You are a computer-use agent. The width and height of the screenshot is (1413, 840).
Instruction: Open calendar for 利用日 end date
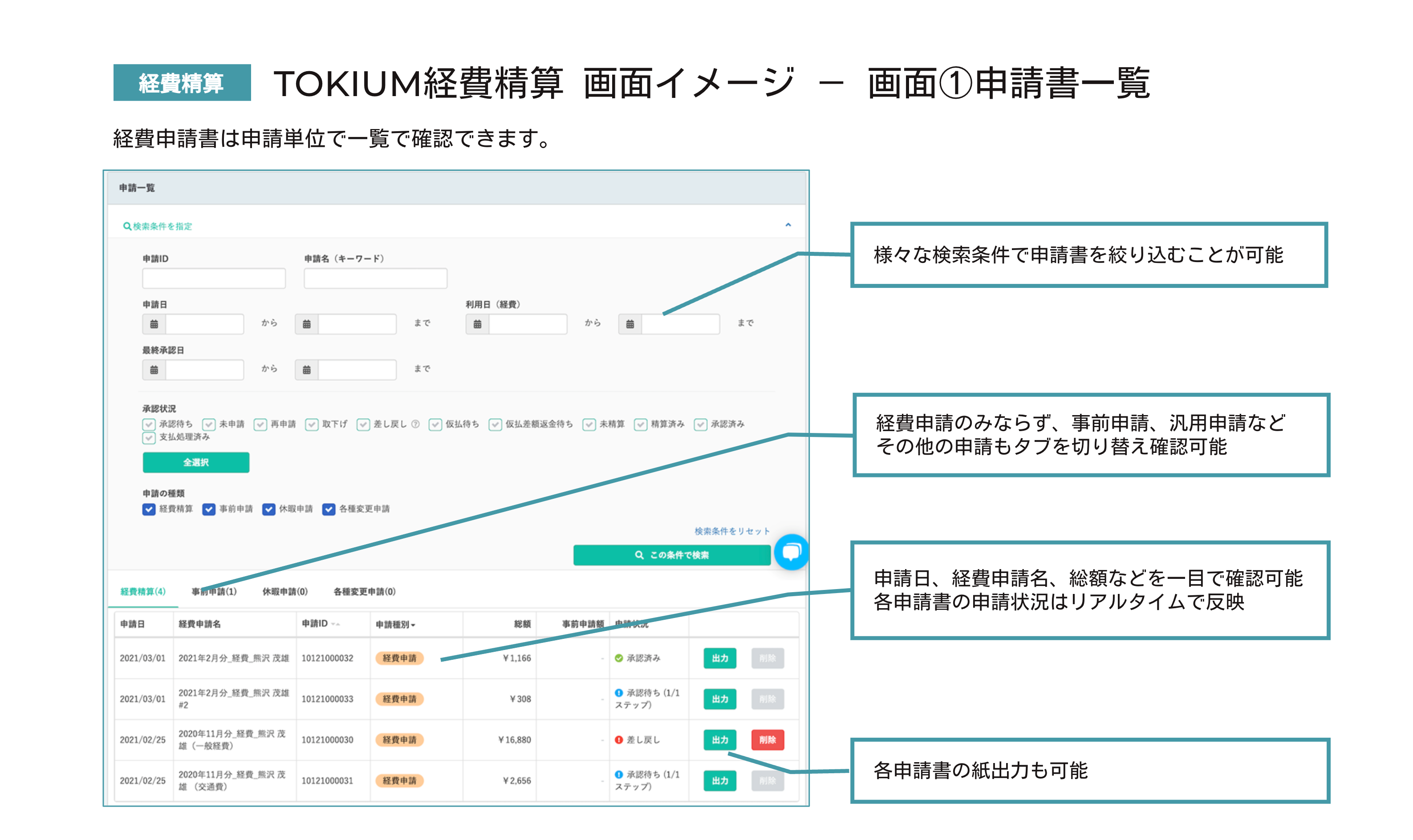click(630, 324)
